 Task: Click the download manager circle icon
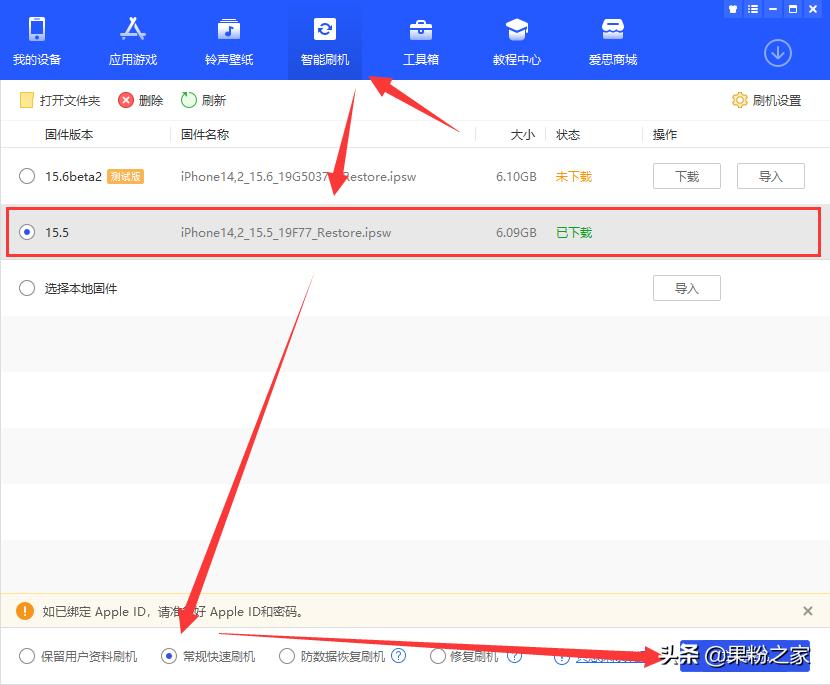(x=778, y=53)
